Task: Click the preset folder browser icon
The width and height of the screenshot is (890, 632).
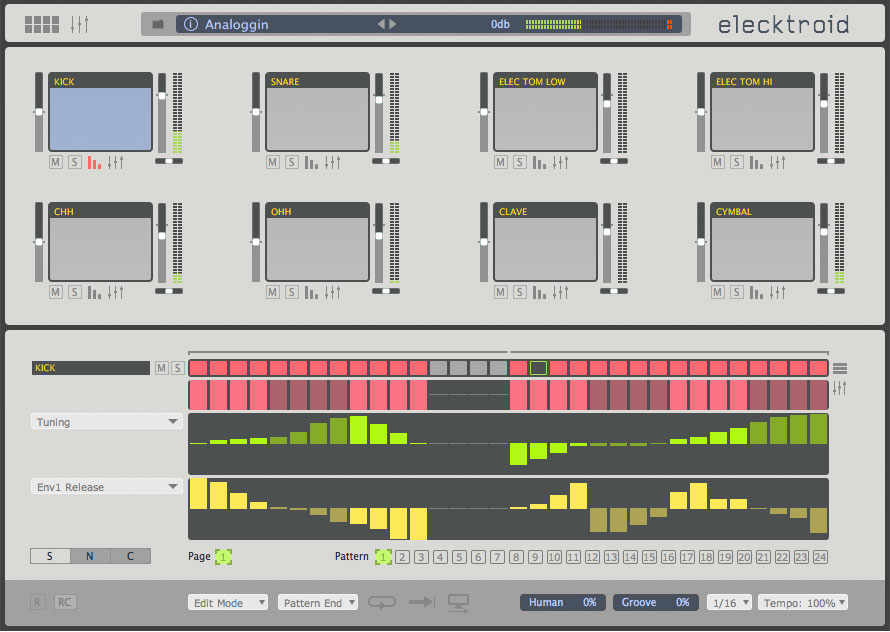Action: click(158, 24)
